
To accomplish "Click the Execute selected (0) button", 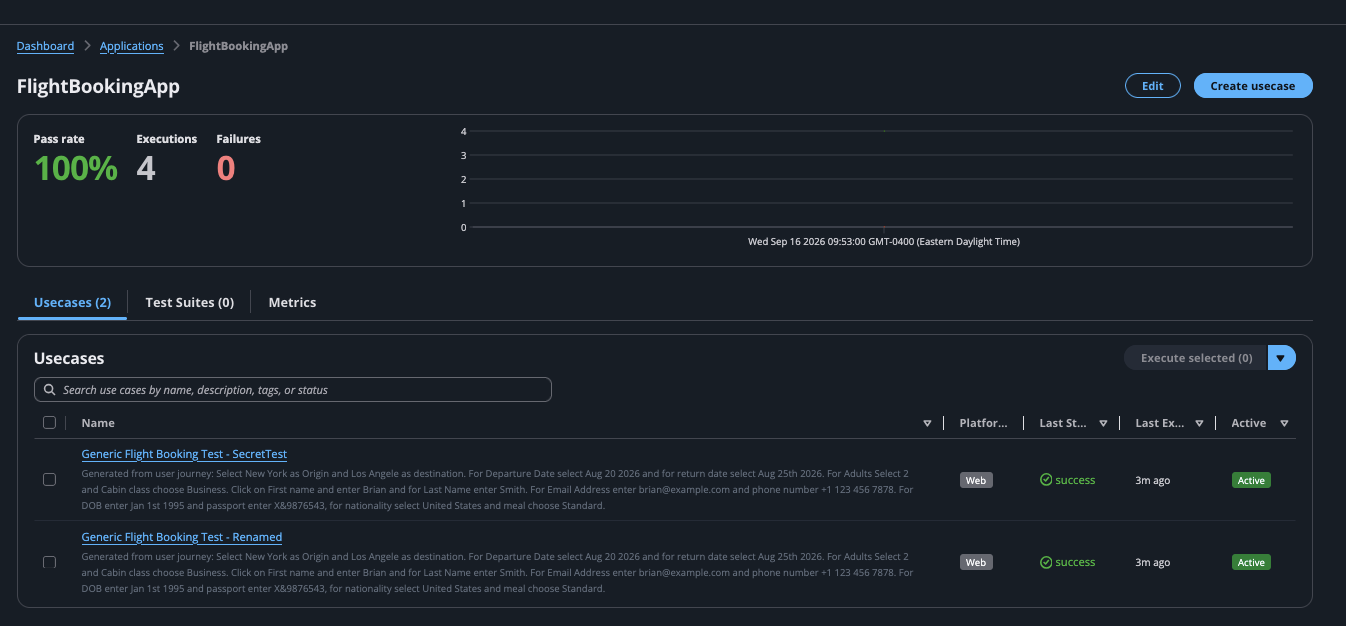I will (x=1196, y=358).
